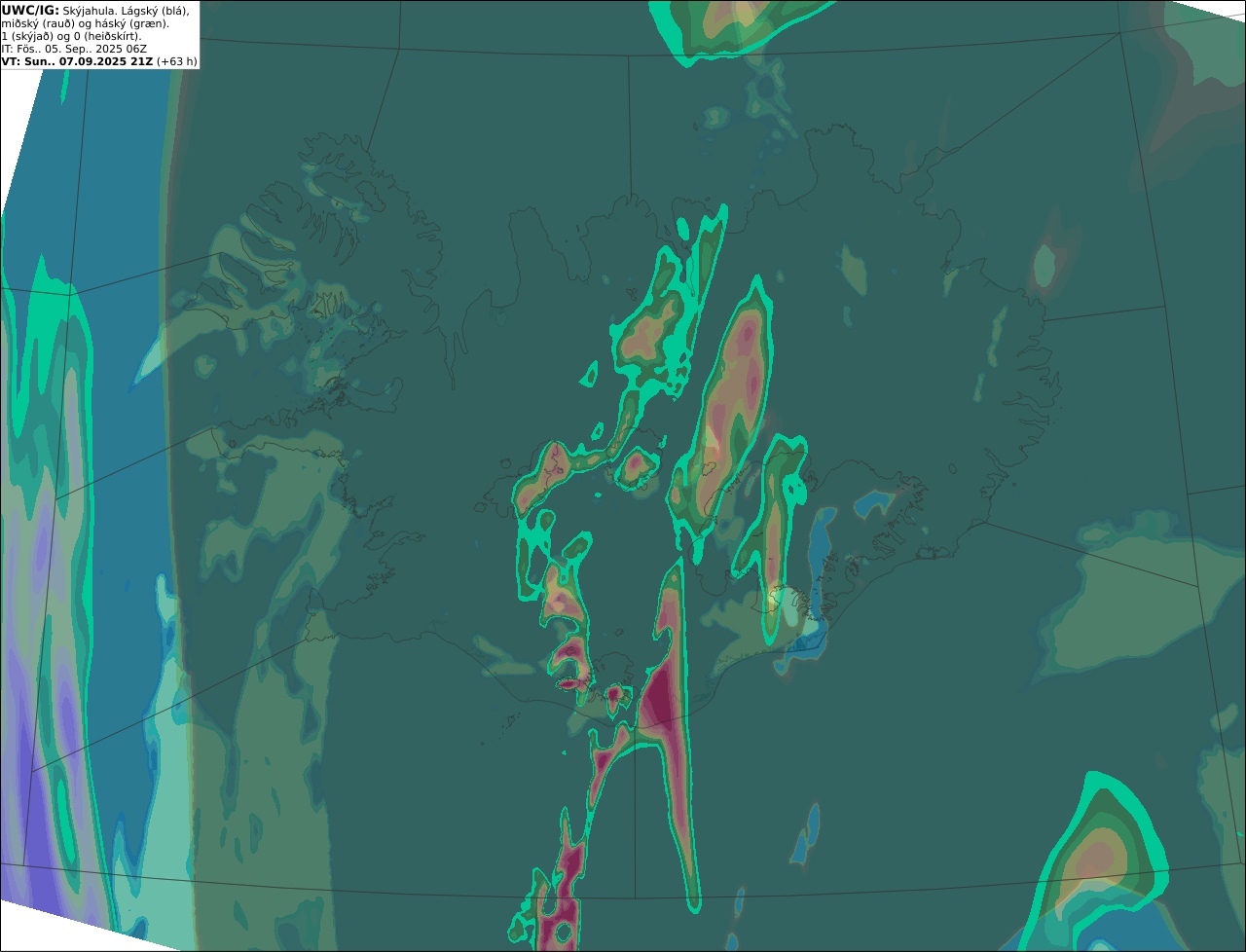Viewport: 1246px width, 952px height.
Task: Click the 'IT: Fös.. 05. Sep.. 2025 06Z' line
Action: [x=75, y=49]
